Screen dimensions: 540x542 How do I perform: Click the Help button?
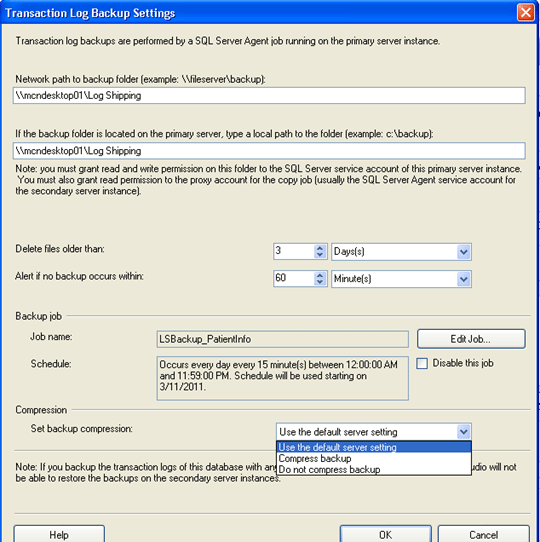59,534
